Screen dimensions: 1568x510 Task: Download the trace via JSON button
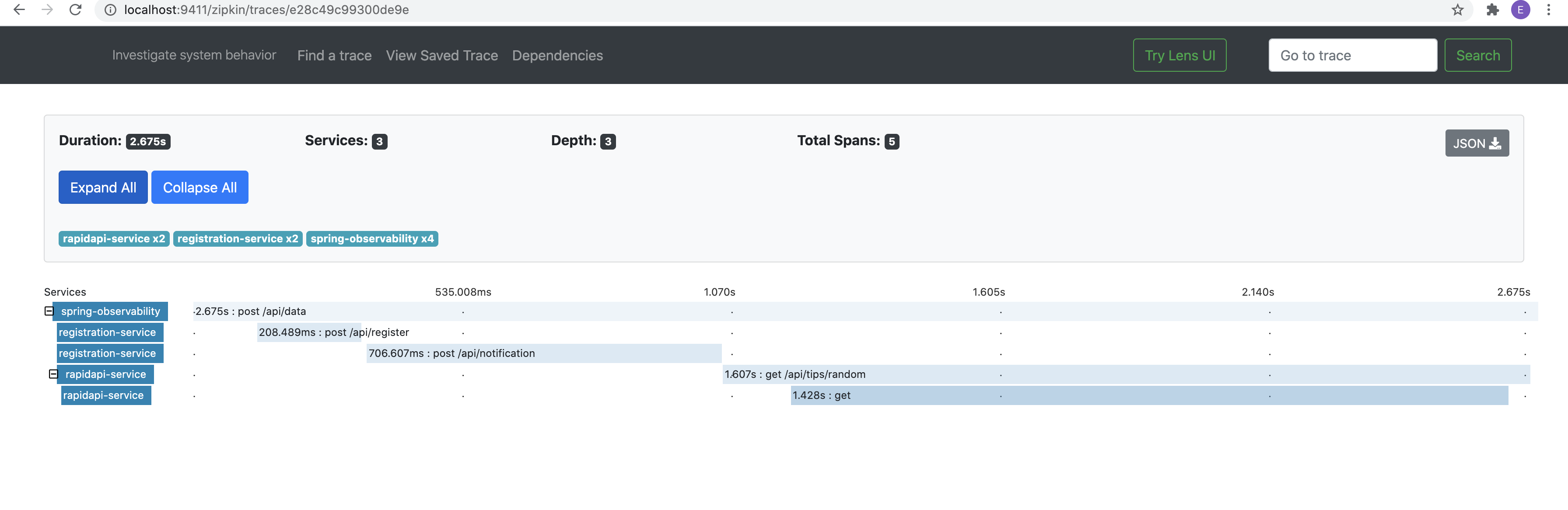click(x=1476, y=143)
